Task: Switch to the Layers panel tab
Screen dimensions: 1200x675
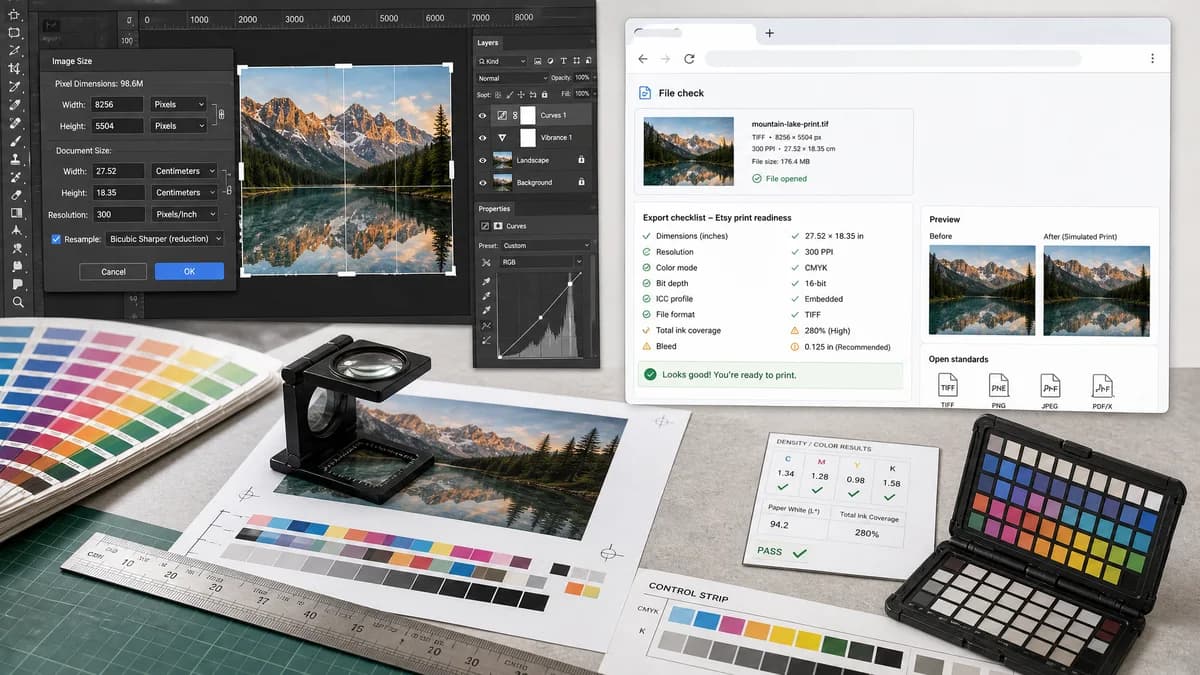Action: pyautogui.click(x=488, y=43)
